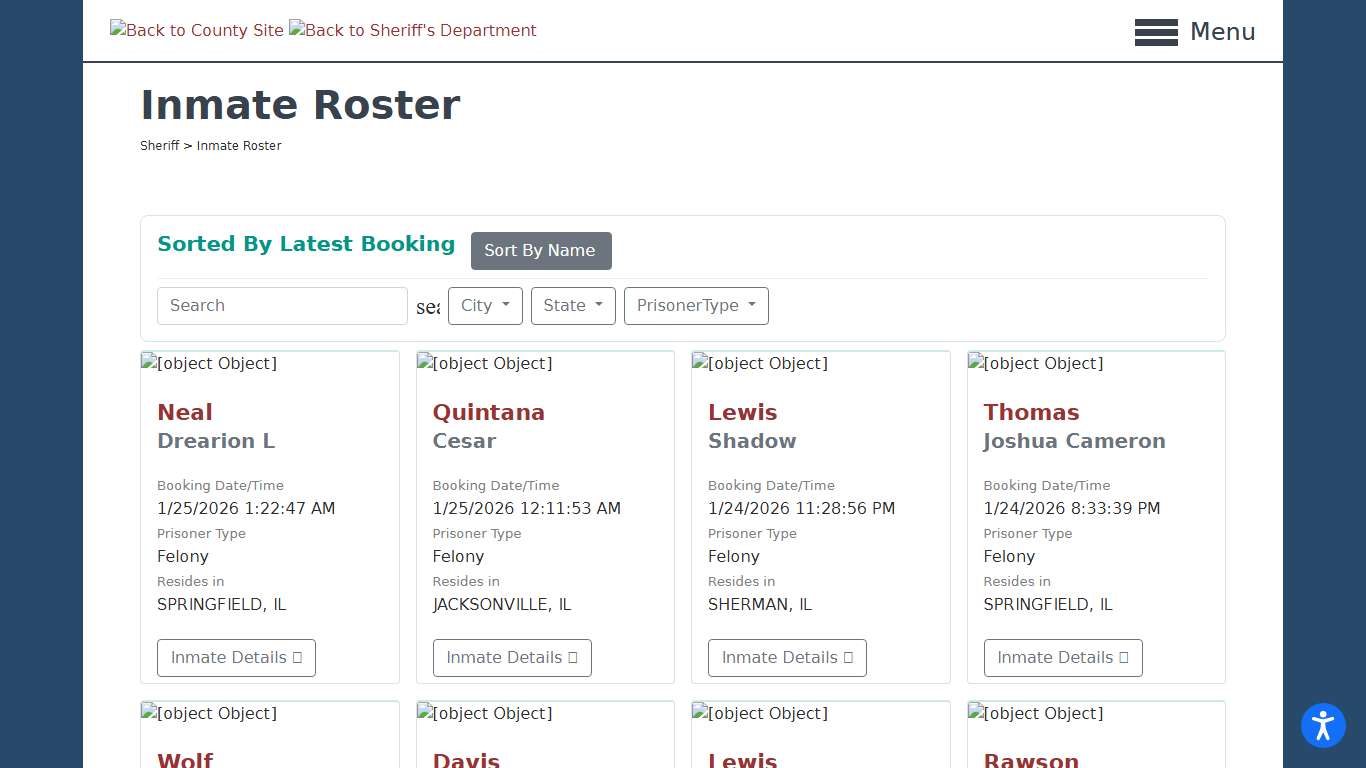Click the Back to County Site image icon
1366x768 pixels.
(196, 30)
